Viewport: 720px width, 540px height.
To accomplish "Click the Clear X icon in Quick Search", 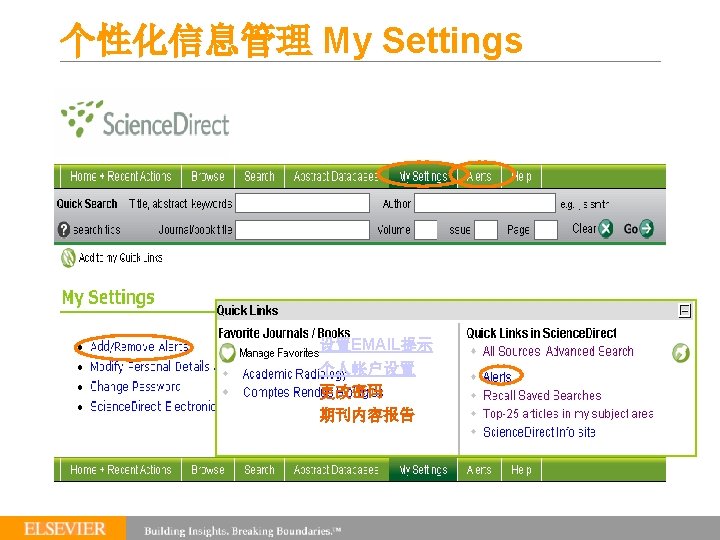I will [x=606, y=228].
